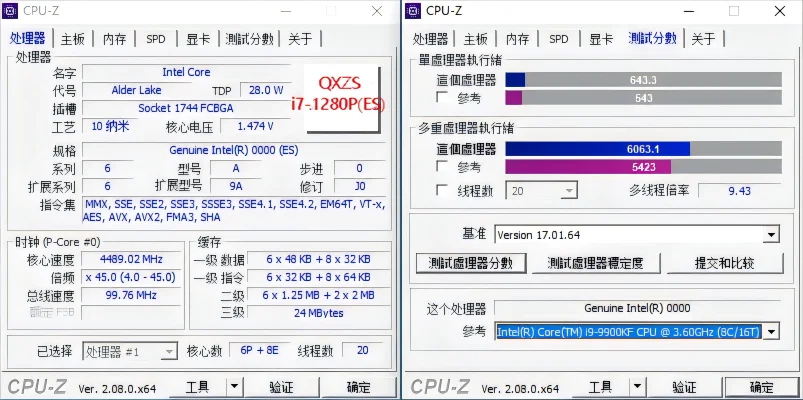Click the 代号 field showing Alder Lake

click(x=136, y=90)
